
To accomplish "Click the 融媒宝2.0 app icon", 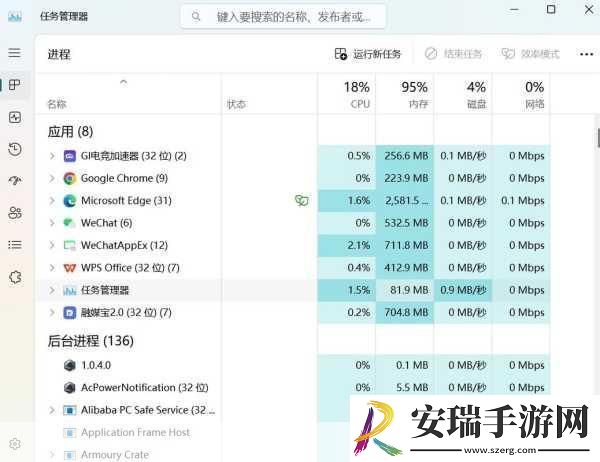I will (x=70, y=313).
